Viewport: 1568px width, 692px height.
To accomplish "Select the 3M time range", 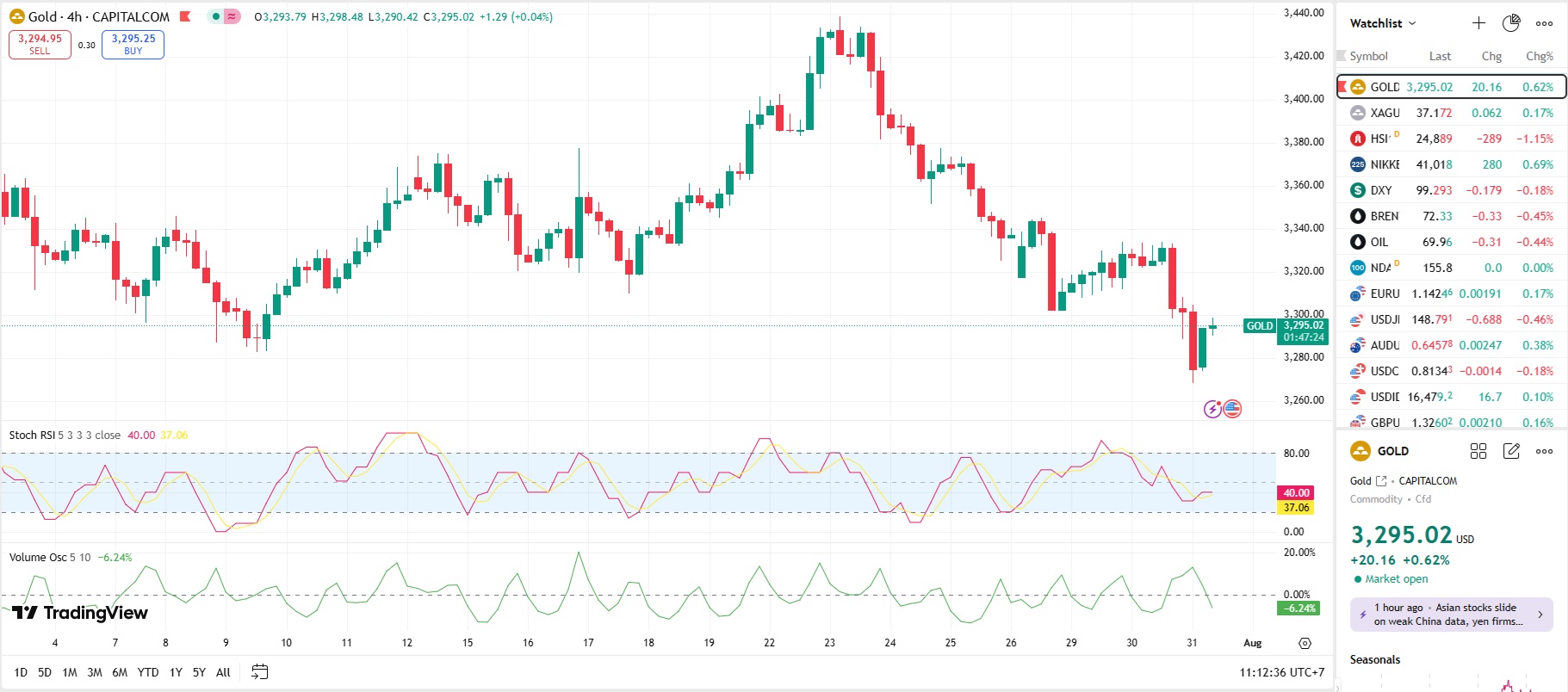I will coord(95,672).
